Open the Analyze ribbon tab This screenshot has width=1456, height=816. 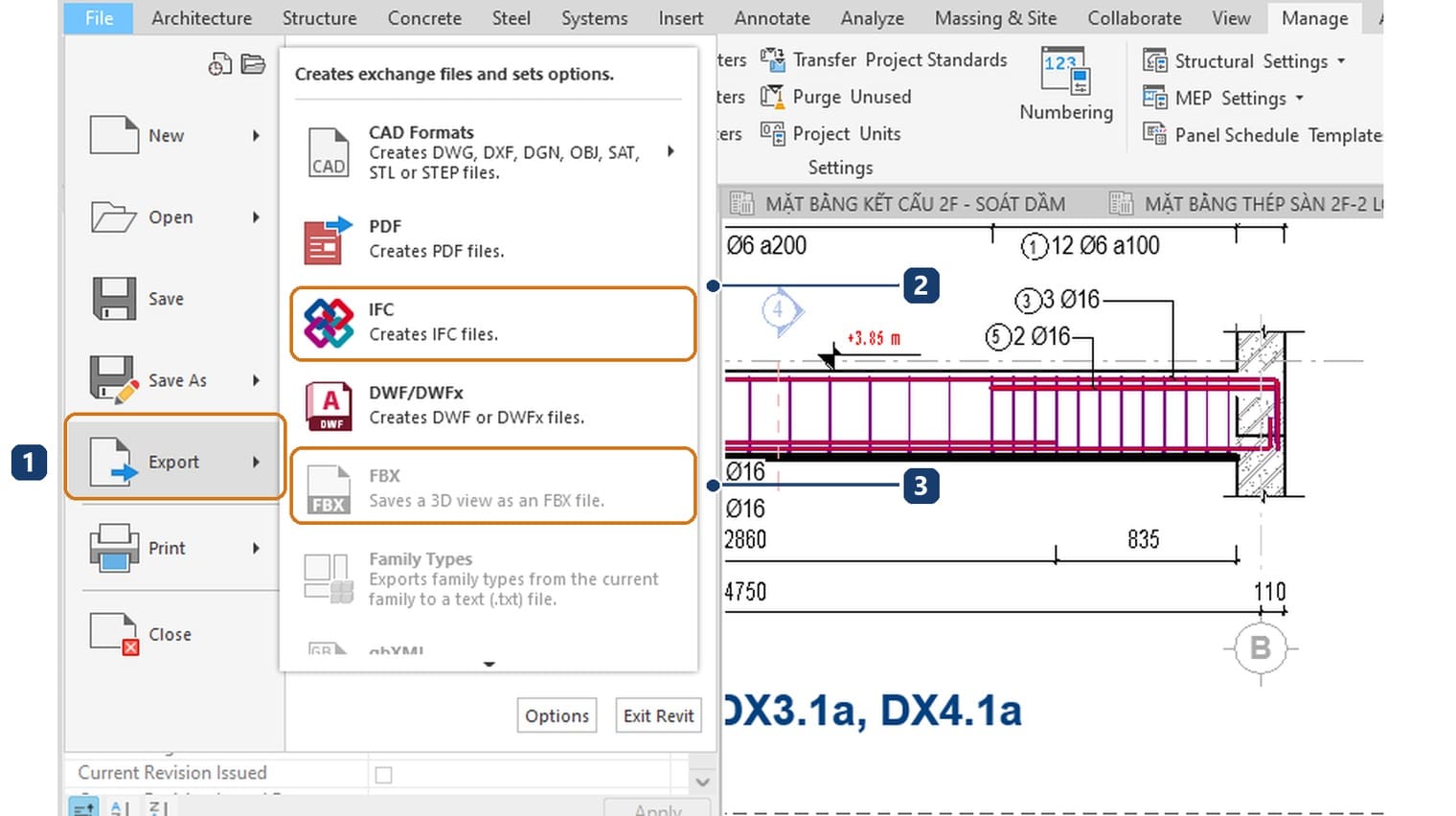click(872, 18)
